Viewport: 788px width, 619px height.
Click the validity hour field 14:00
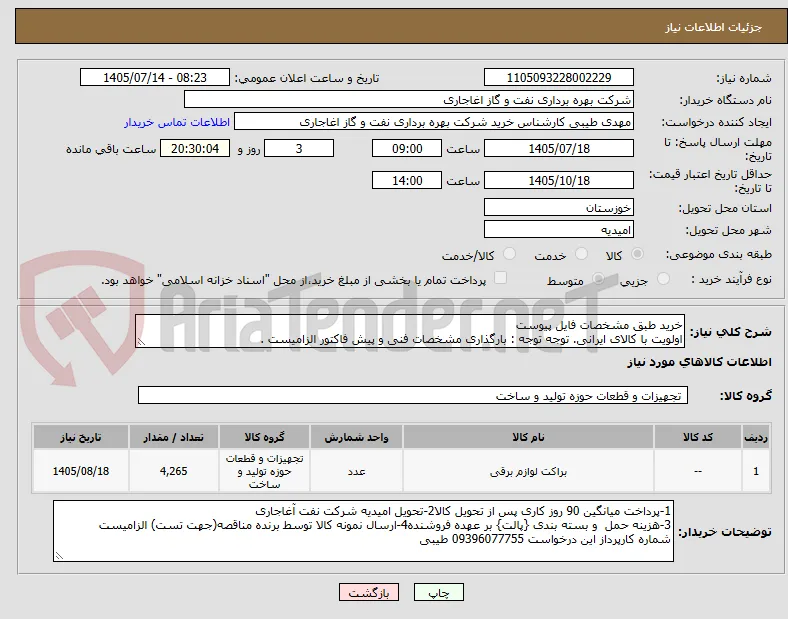(x=407, y=180)
